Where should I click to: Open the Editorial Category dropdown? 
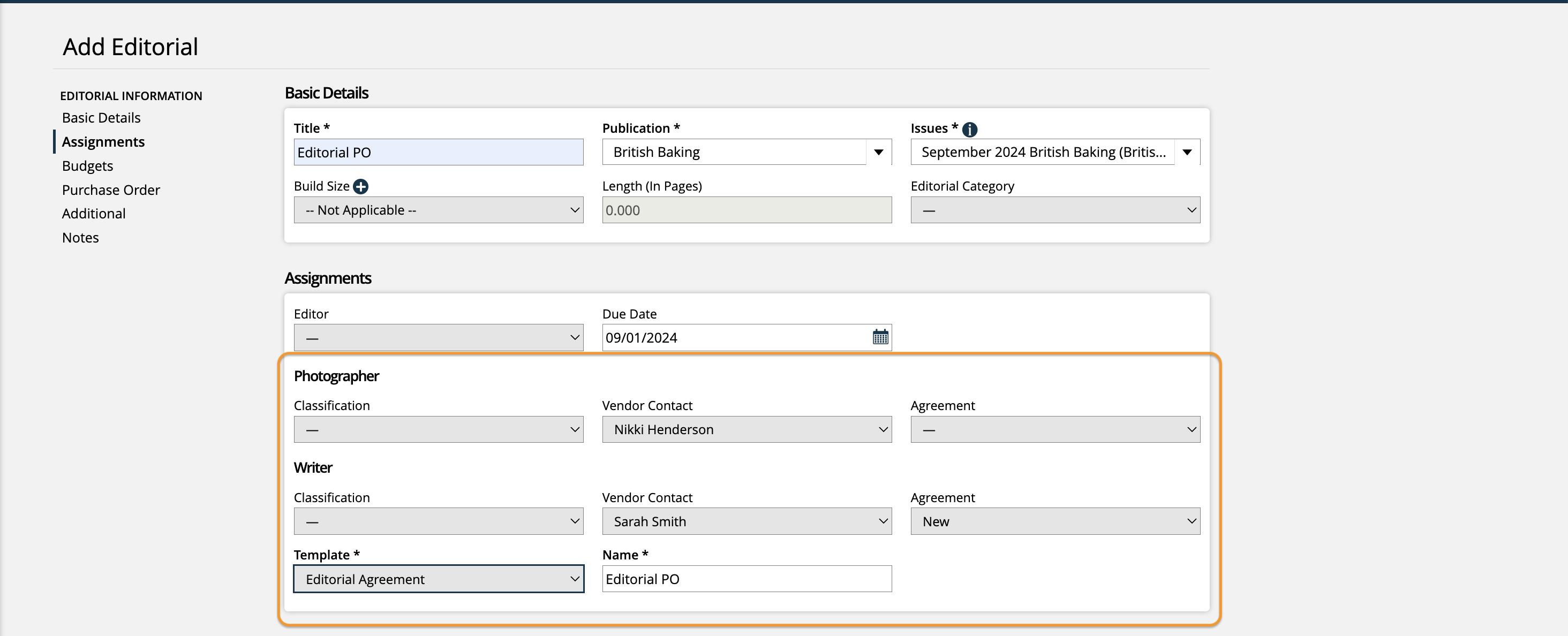1055,210
